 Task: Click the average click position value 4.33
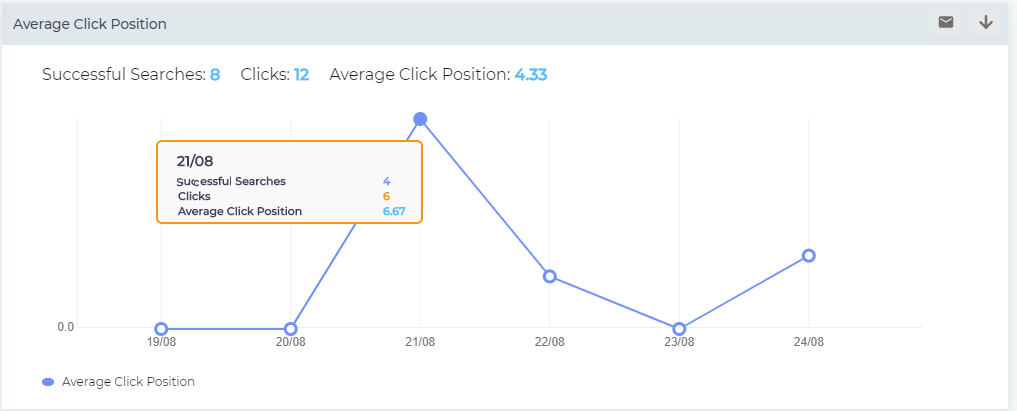[x=530, y=75]
